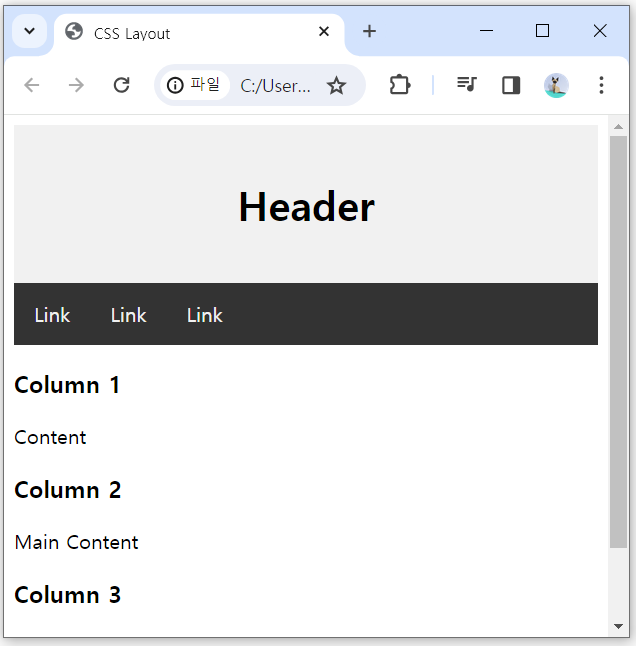Click the third Link in navigation bar
This screenshot has width=636, height=646.
[x=205, y=315]
